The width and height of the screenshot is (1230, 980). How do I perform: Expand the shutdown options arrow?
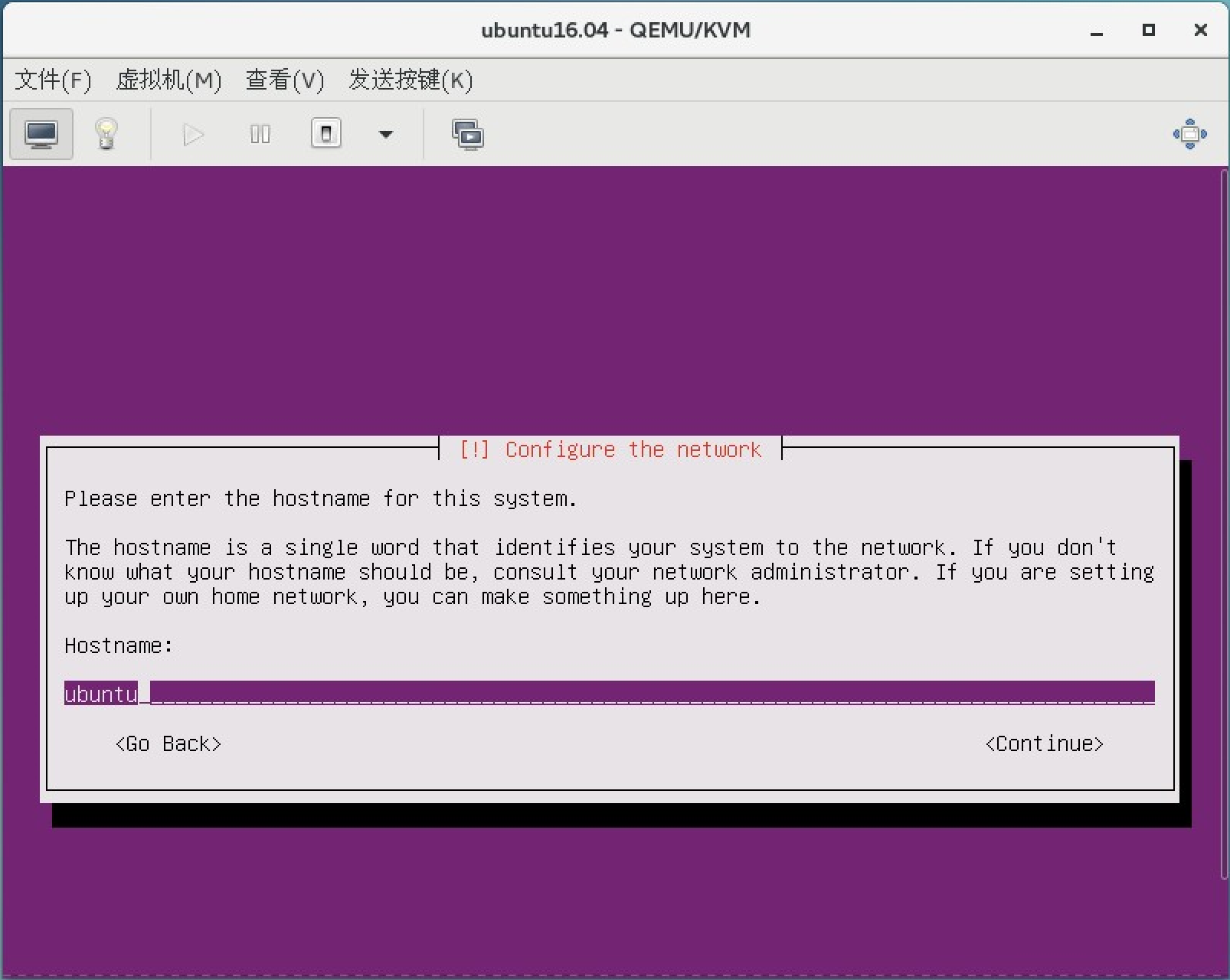(x=386, y=135)
